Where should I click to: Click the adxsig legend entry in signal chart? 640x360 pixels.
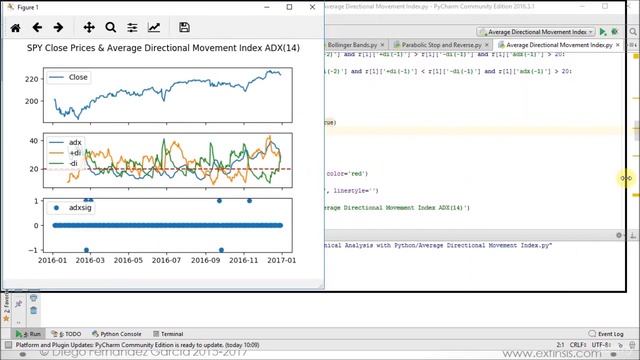pos(72,208)
